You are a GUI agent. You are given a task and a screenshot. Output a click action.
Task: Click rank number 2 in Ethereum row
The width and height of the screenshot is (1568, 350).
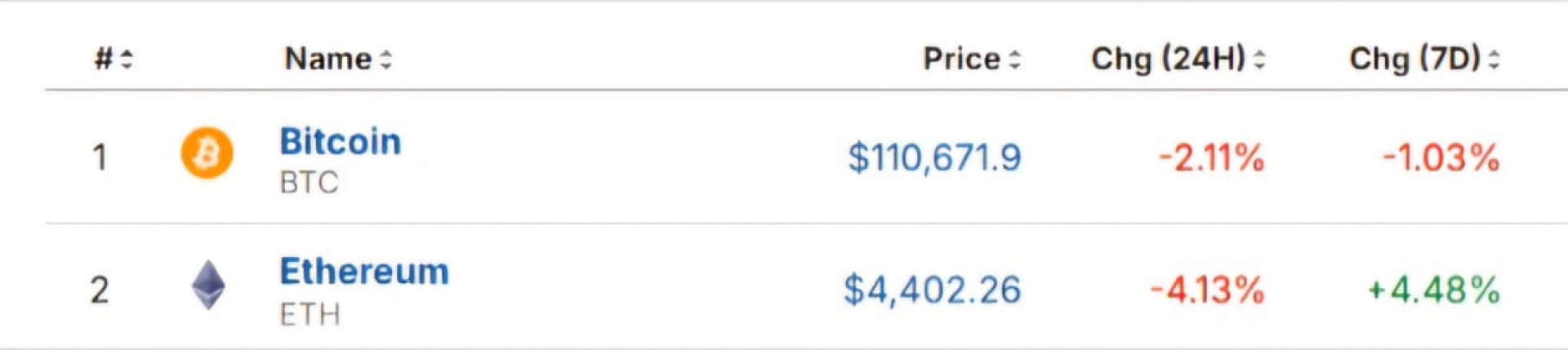[x=100, y=290]
